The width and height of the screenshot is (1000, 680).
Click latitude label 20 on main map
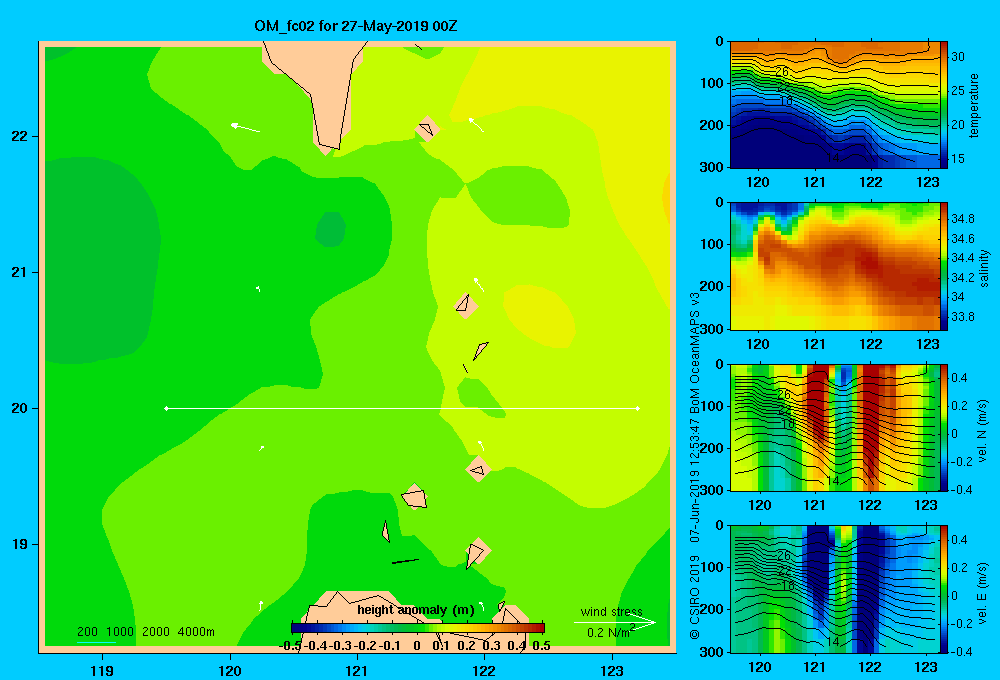tap(20, 408)
